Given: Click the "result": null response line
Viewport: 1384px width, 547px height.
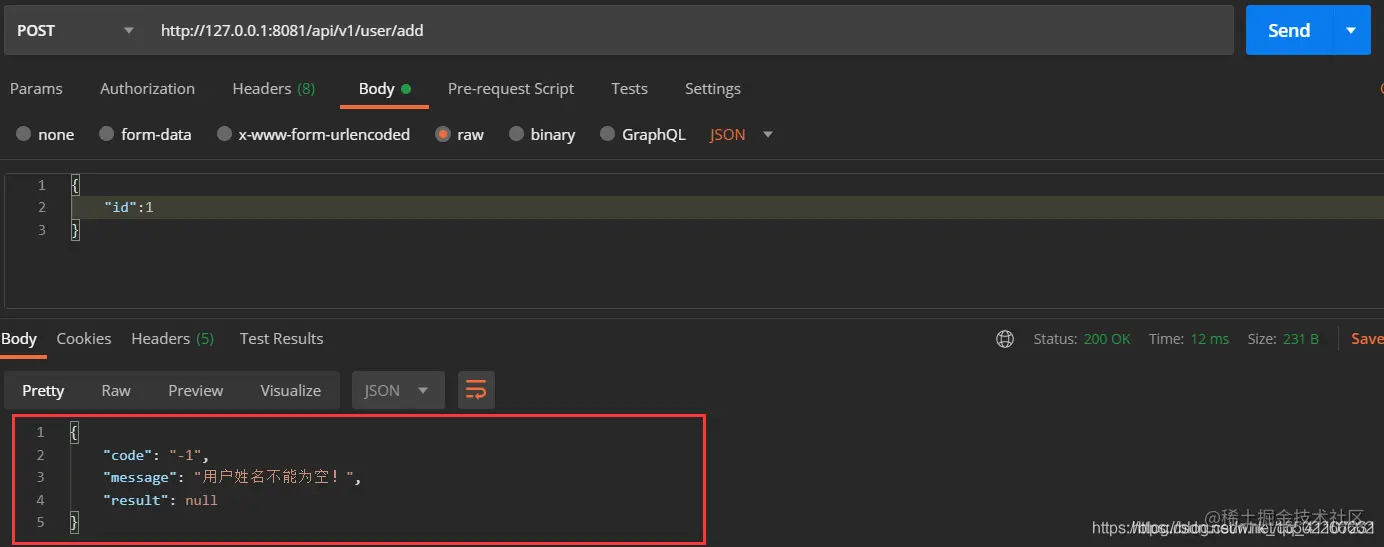Looking at the screenshot, I should click(160, 499).
